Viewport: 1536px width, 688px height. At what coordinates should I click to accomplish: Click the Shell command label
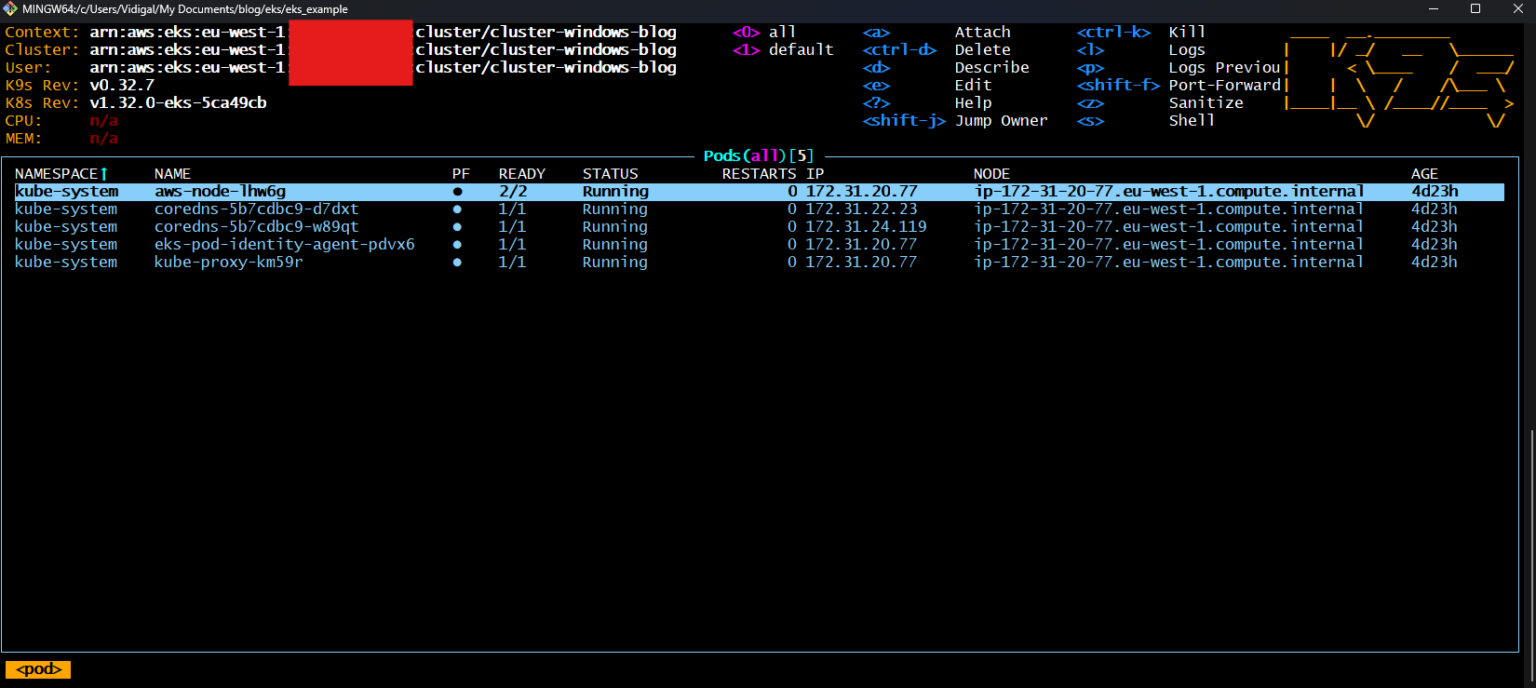1192,120
